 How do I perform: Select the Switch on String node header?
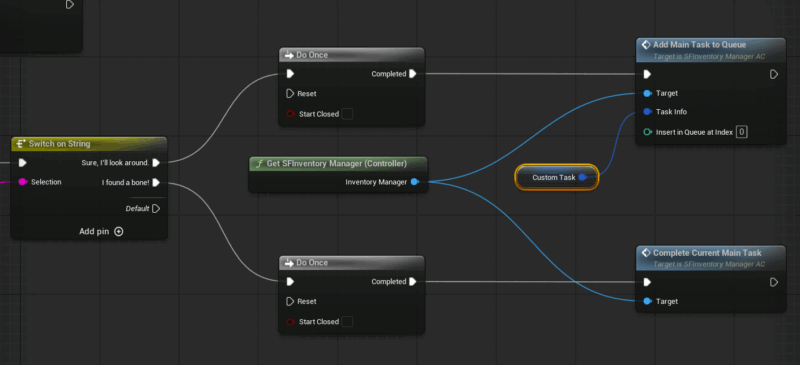[x=89, y=144]
